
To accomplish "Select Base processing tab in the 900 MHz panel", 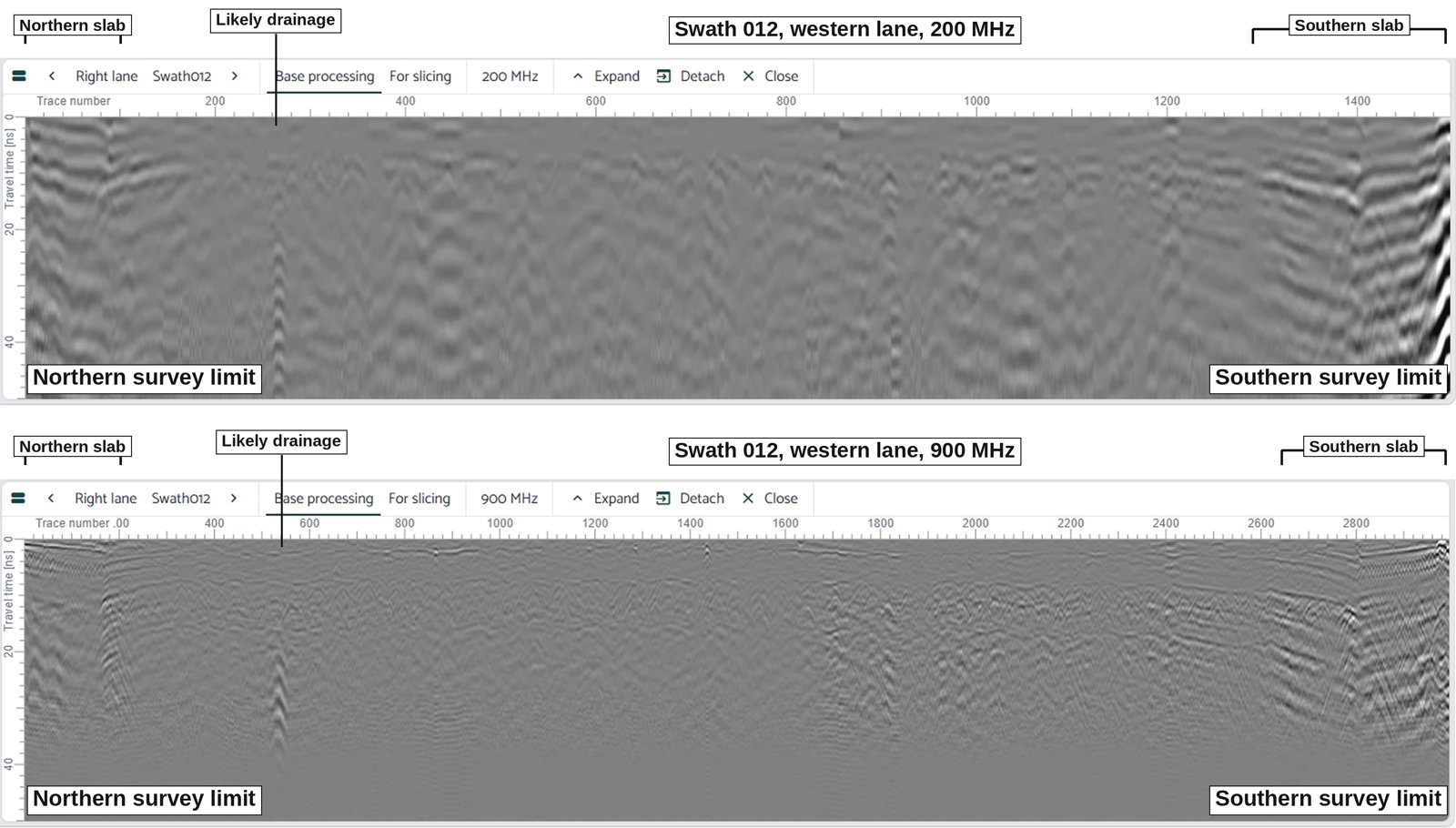I will (324, 499).
